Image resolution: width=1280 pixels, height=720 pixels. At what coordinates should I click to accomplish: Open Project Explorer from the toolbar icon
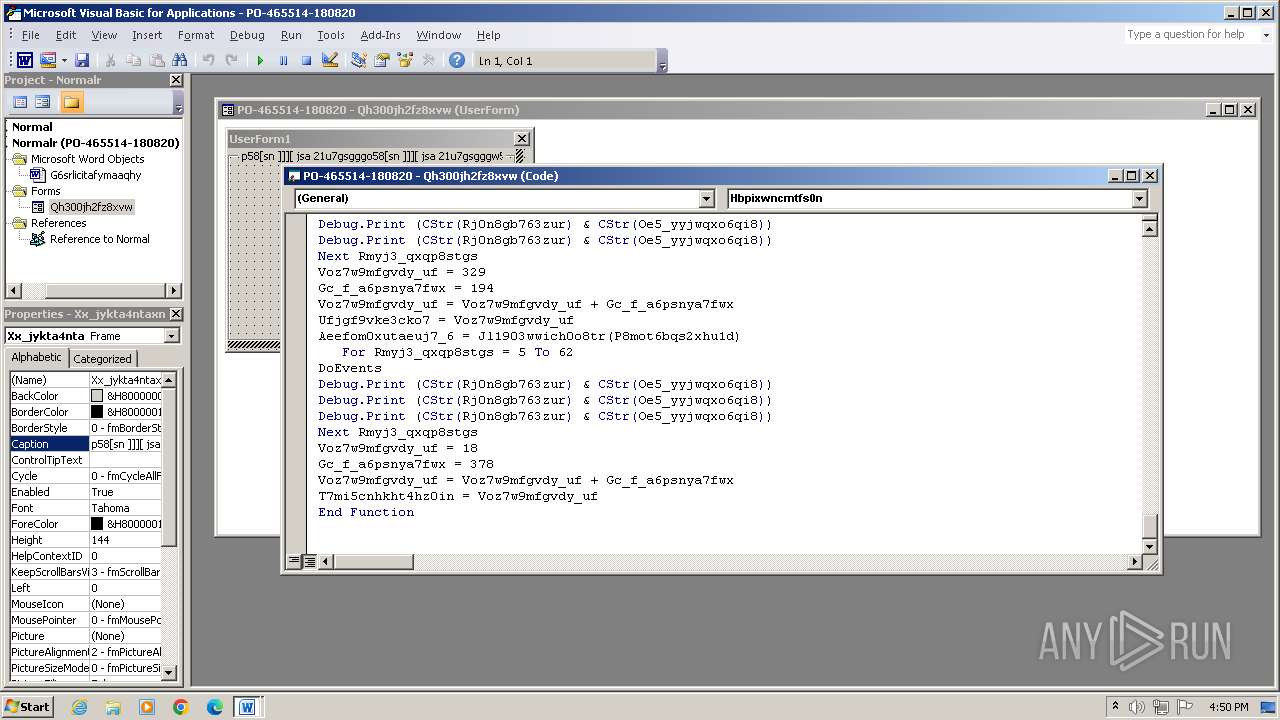(359, 61)
